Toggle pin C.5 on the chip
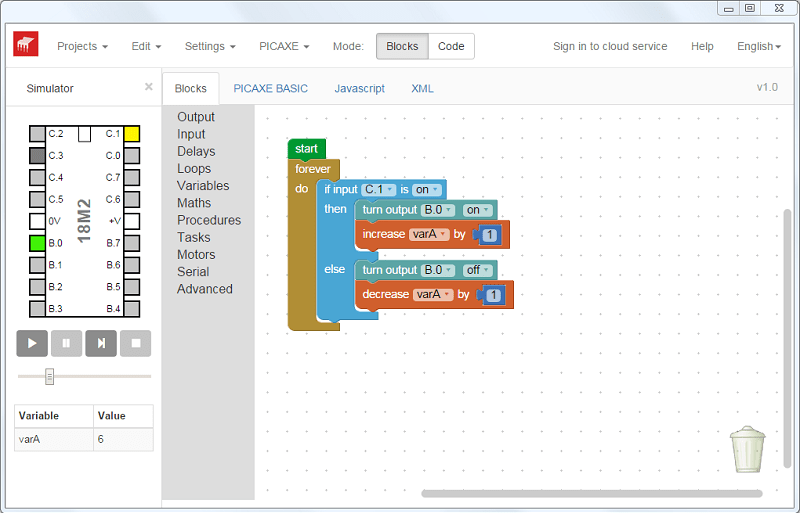Viewport: 800px width, 513px height. coord(37,199)
